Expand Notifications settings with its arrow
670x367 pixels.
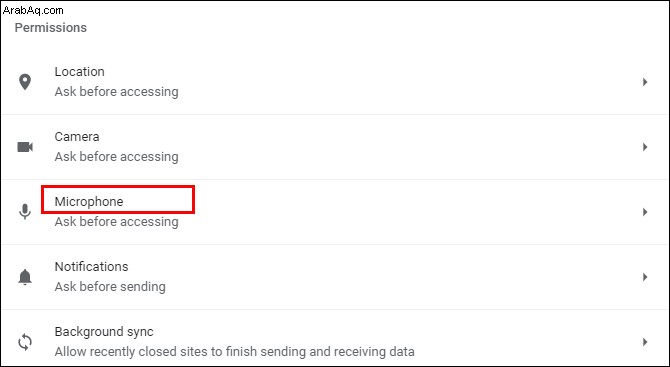[x=645, y=277]
